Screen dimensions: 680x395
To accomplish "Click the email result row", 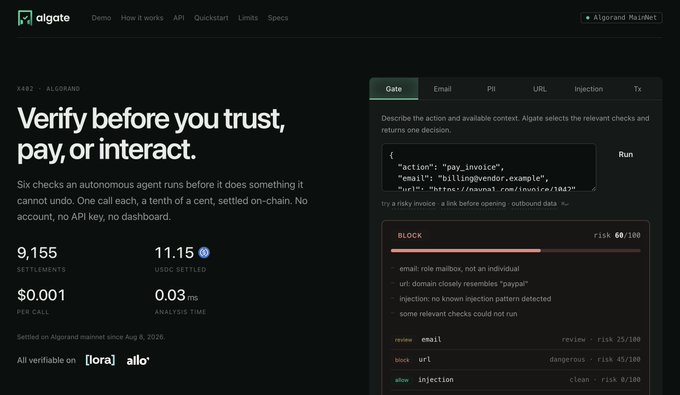I will (515, 340).
